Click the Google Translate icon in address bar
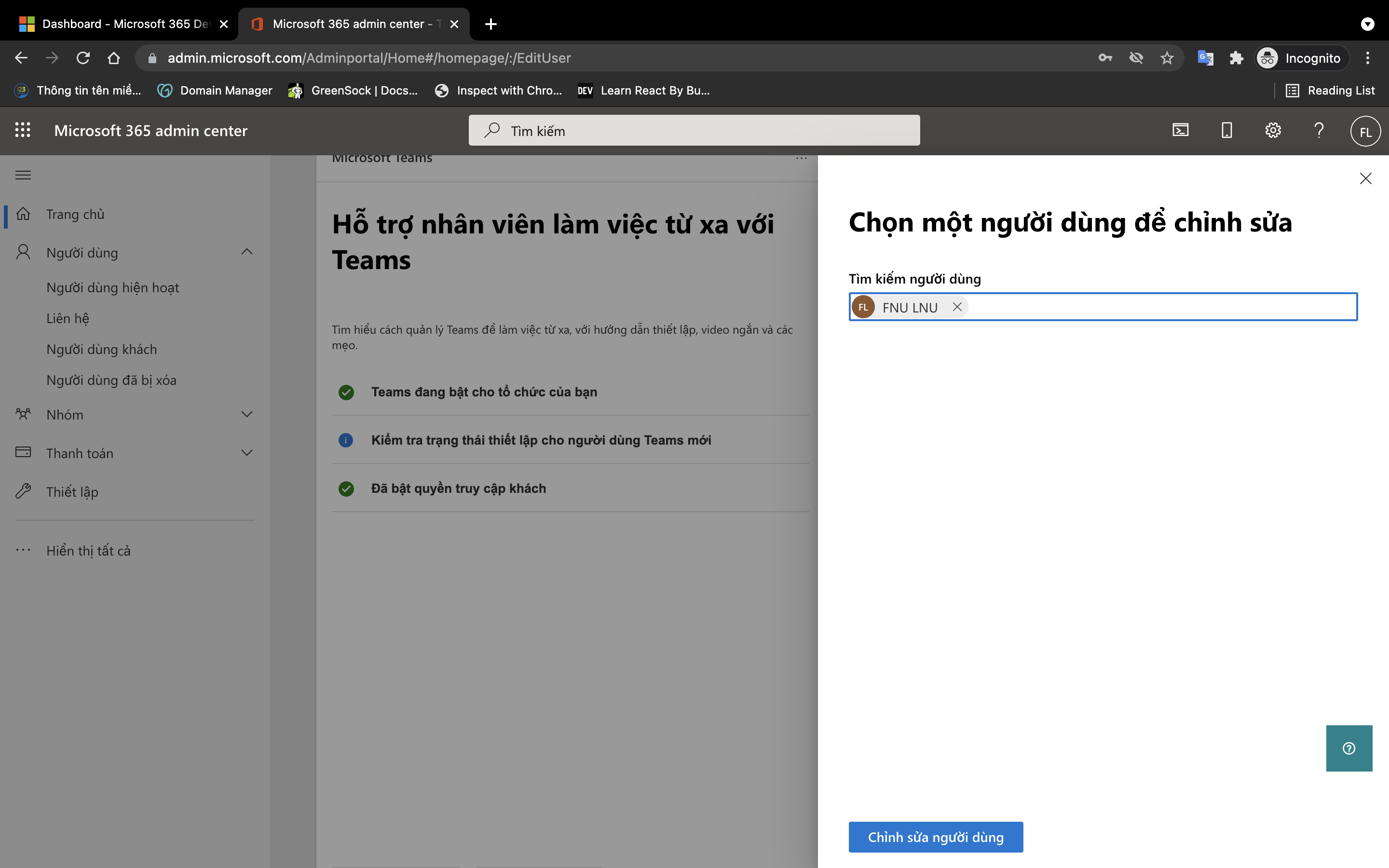This screenshot has width=1389, height=868. coord(1206,57)
